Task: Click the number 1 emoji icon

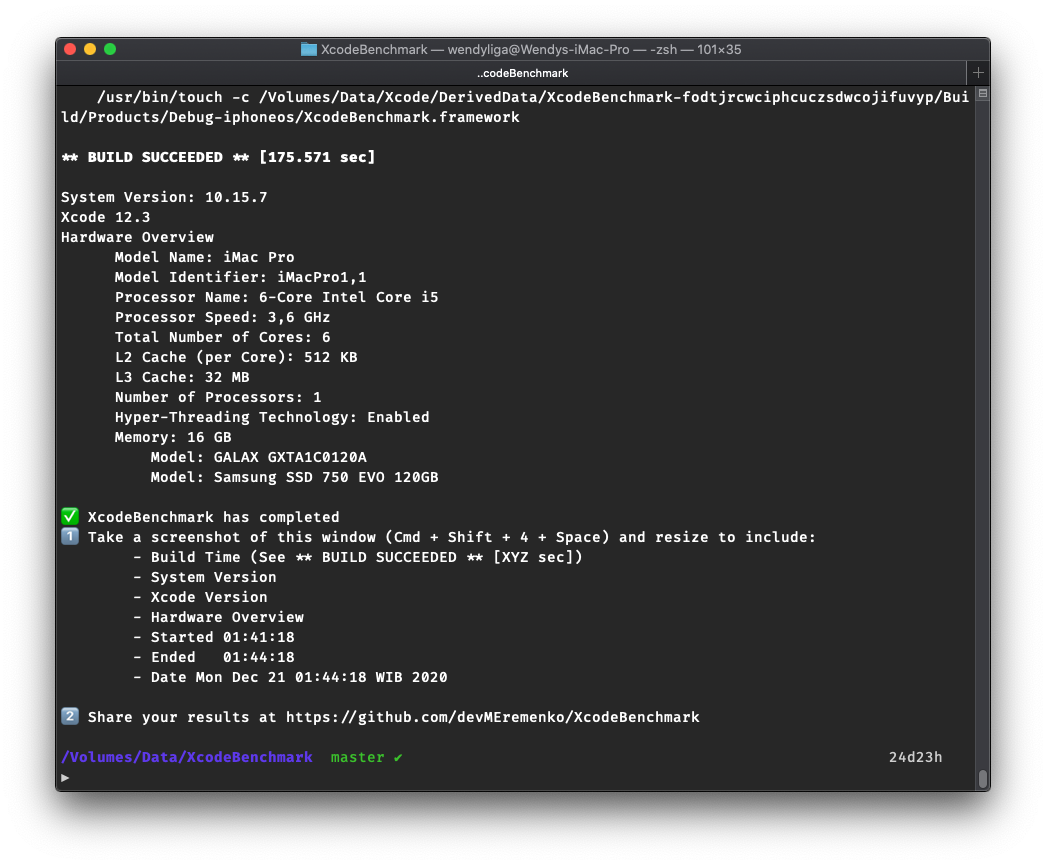Action: pos(70,536)
